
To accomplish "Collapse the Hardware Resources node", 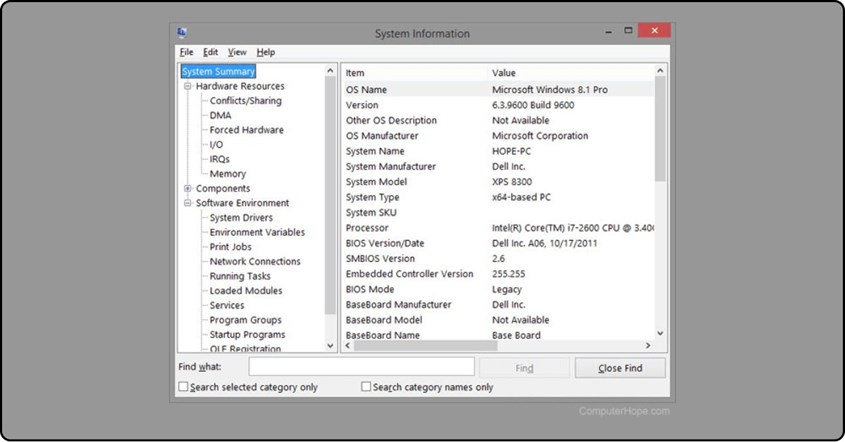I will 188,86.
